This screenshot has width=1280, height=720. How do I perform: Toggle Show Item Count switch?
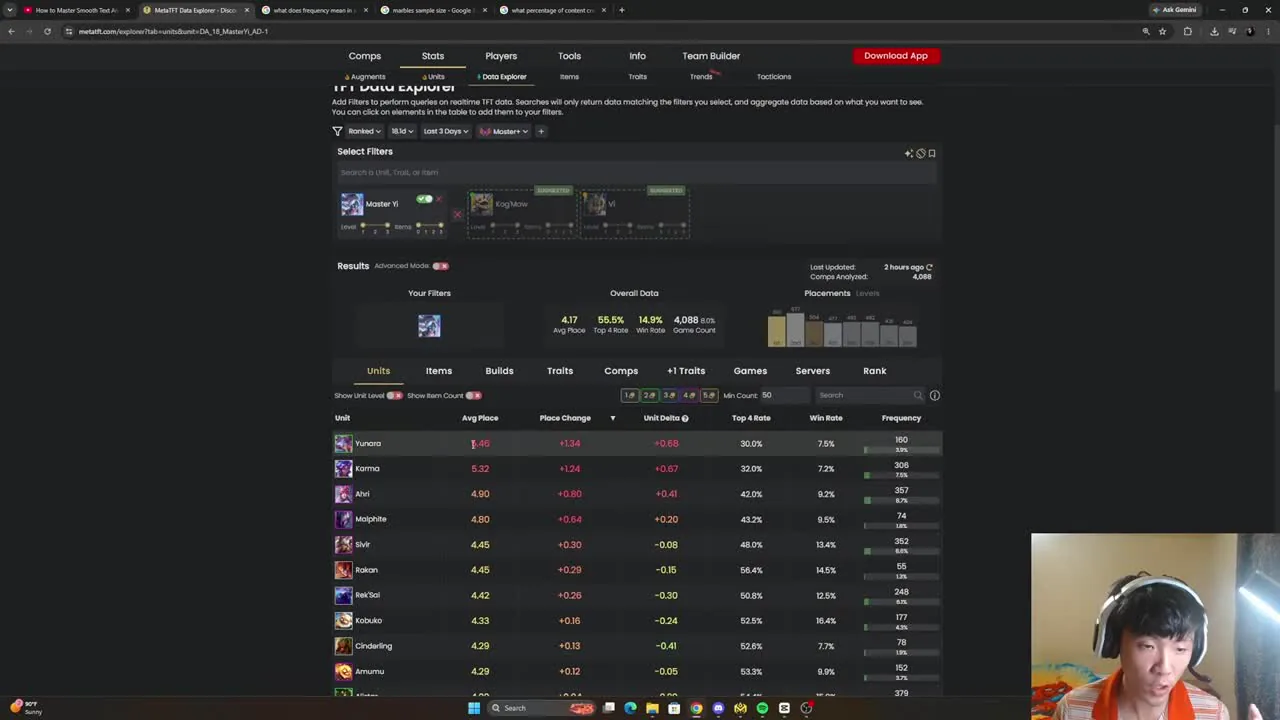click(x=473, y=395)
